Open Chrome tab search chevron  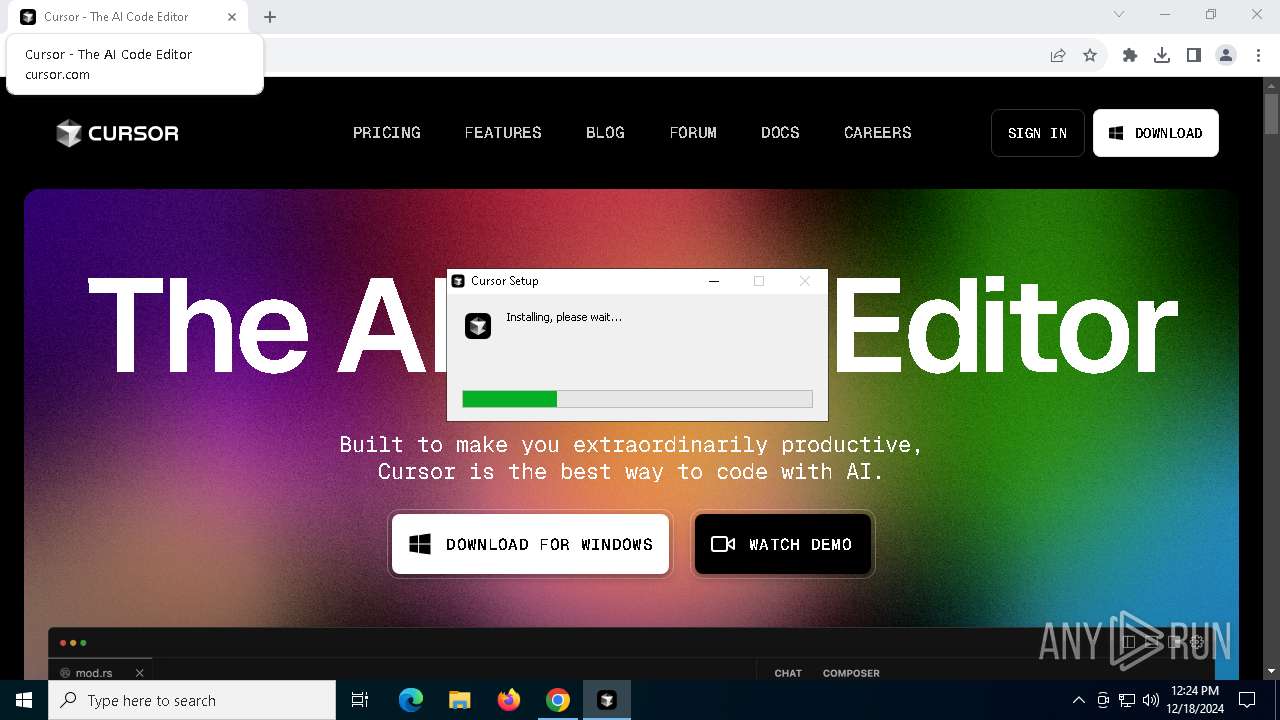1119,14
